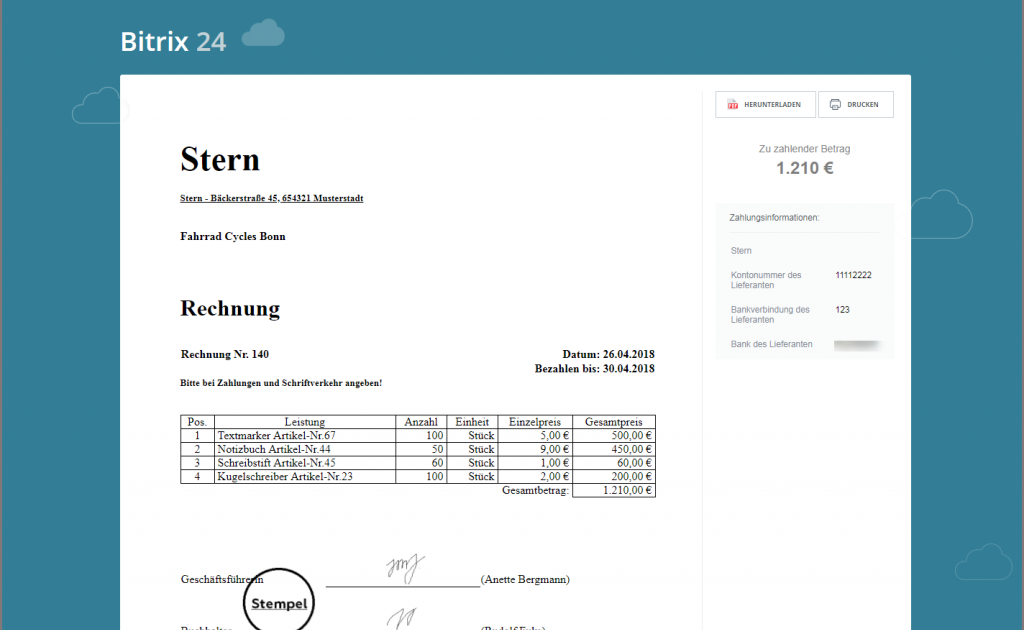This screenshot has width=1024, height=630.
Task: Select the Stern address line link
Action: coord(272,198)
